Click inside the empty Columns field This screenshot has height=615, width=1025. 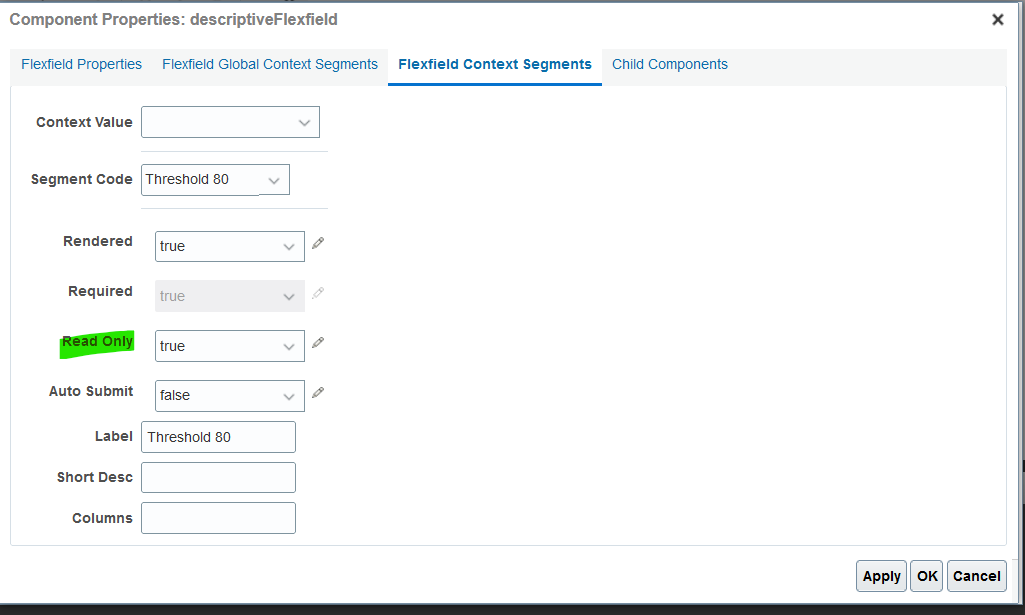click(x=218, y=518)
